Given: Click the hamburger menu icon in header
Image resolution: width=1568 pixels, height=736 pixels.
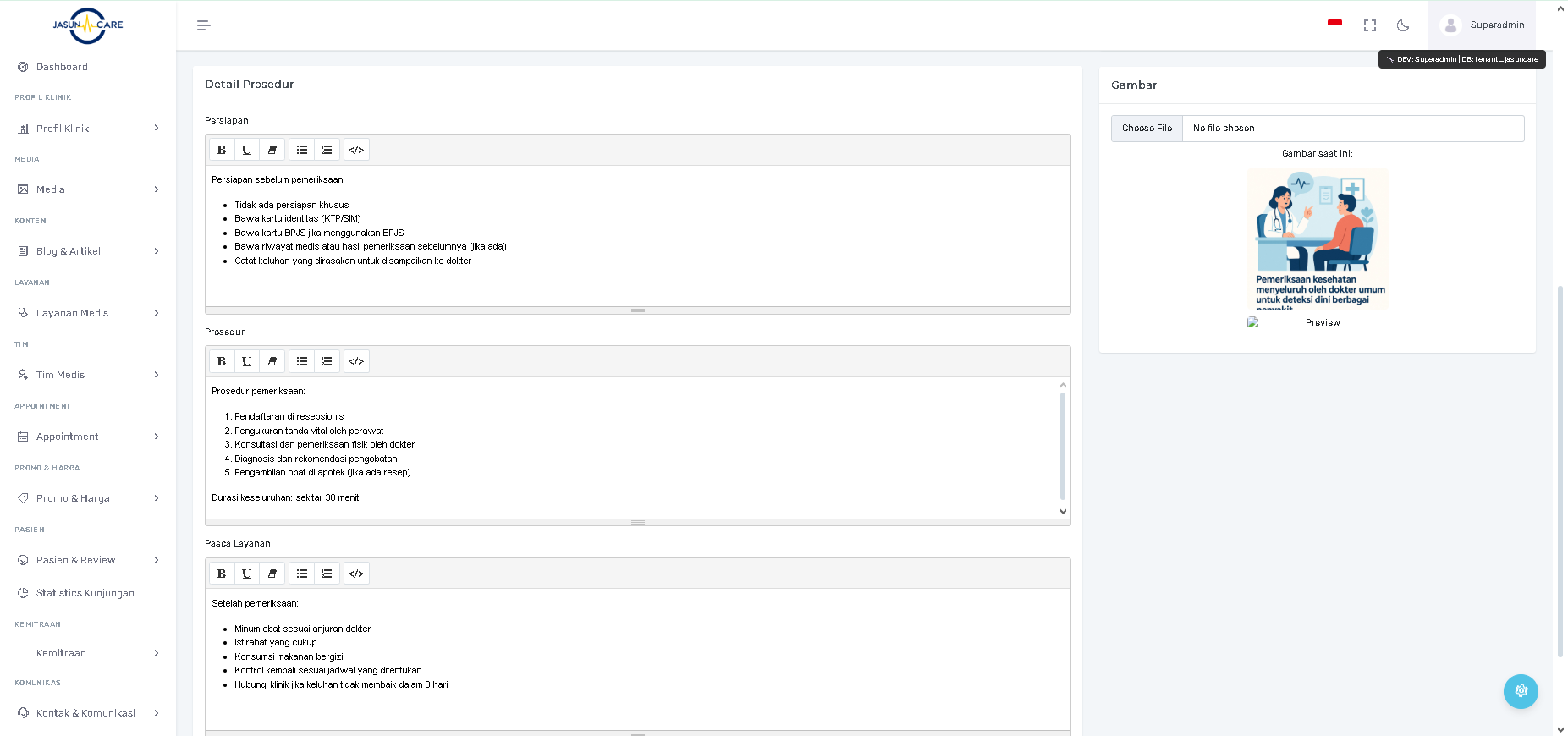Looking at the screenshot, I should [x=203, y=25].
